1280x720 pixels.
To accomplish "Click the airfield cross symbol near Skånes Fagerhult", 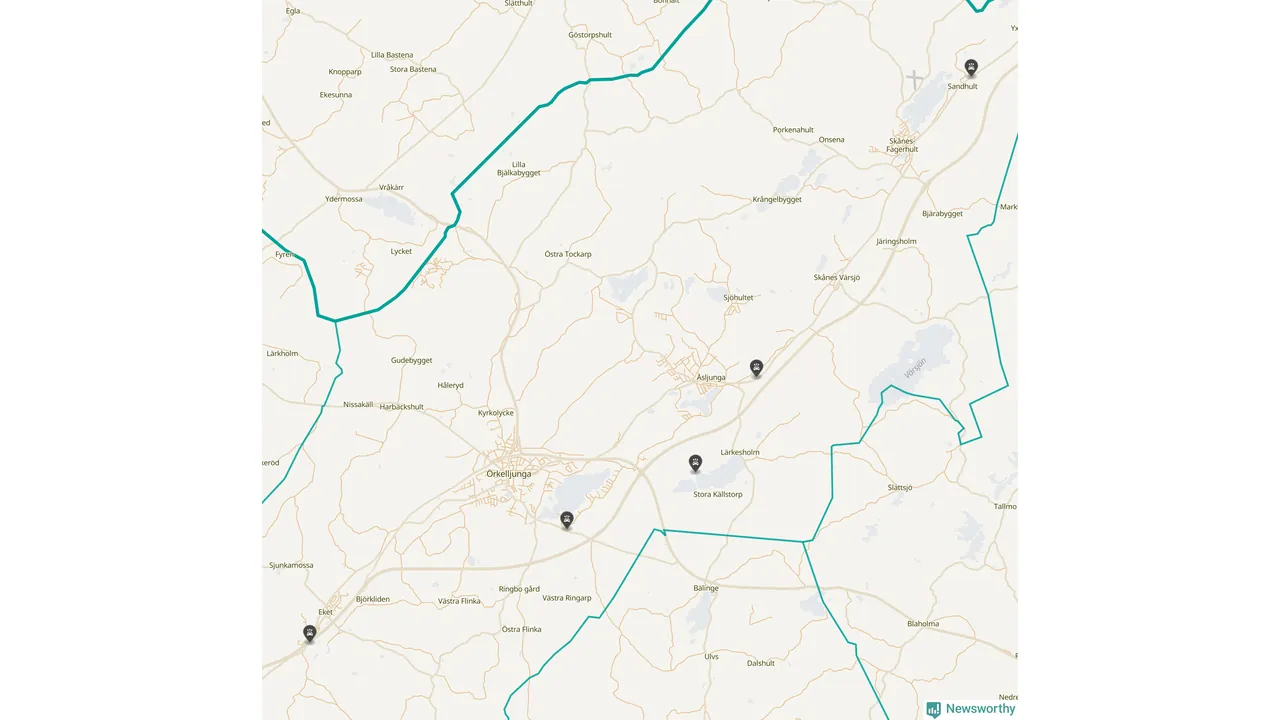I will tap(915, 79).
